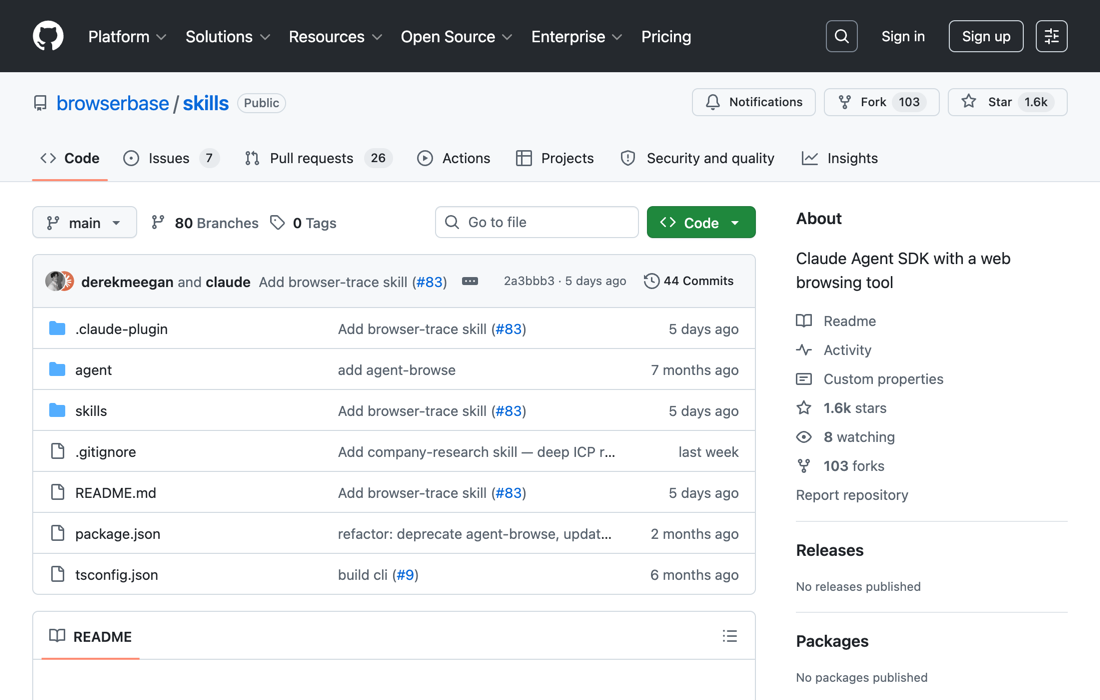The height and width of the screenshot is (700, 1100).
Task: Click the Go to file search field
Action: (537, 222)
